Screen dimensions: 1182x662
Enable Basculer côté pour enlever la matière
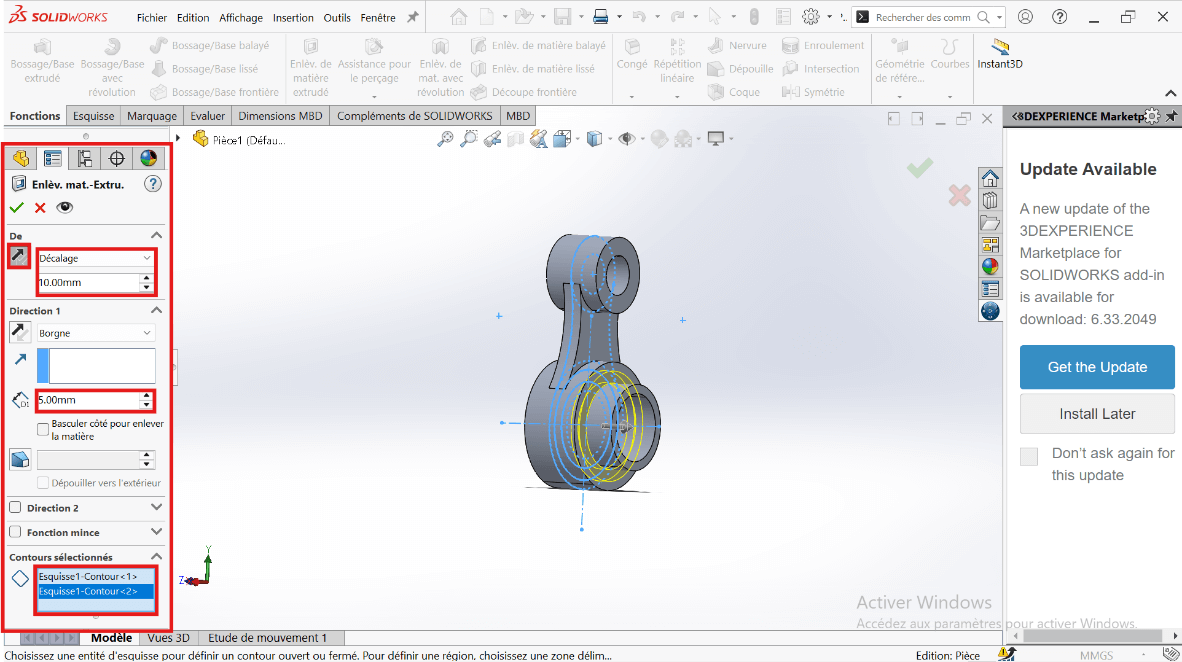(43, 430)
